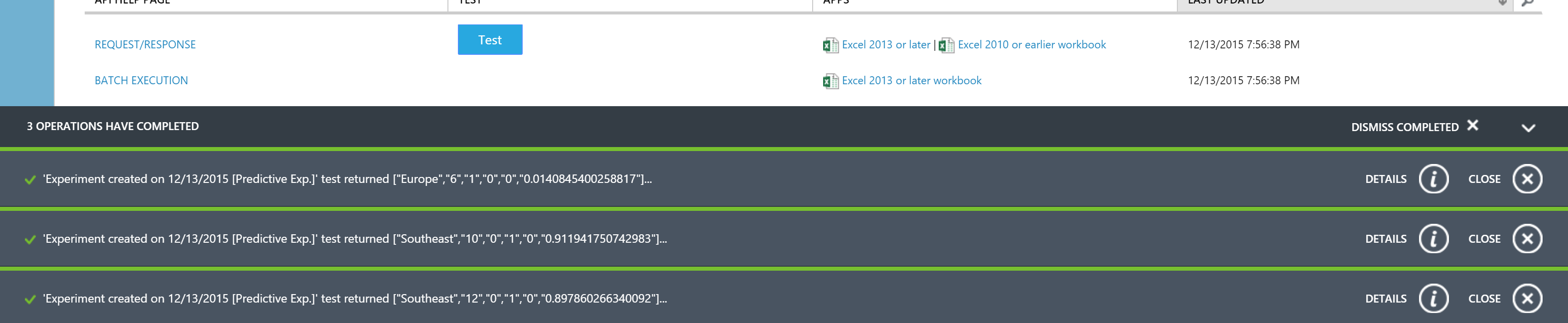Click the Europe test returned message text
The width and height of the screenshot is (1568, 323).
347,179
